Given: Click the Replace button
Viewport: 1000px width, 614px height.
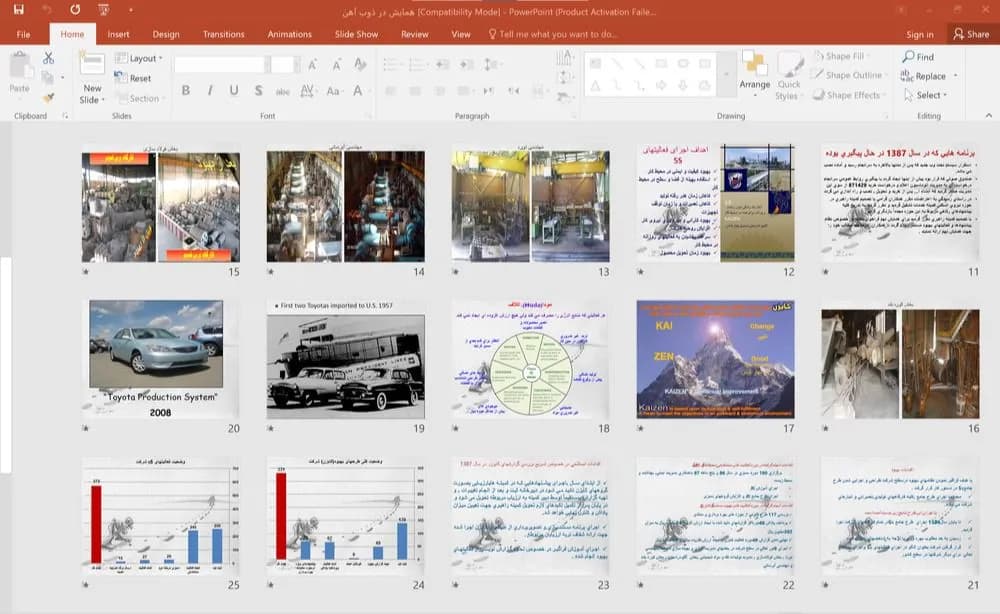Looking at the screenshot, I should (x=924, y=76).
